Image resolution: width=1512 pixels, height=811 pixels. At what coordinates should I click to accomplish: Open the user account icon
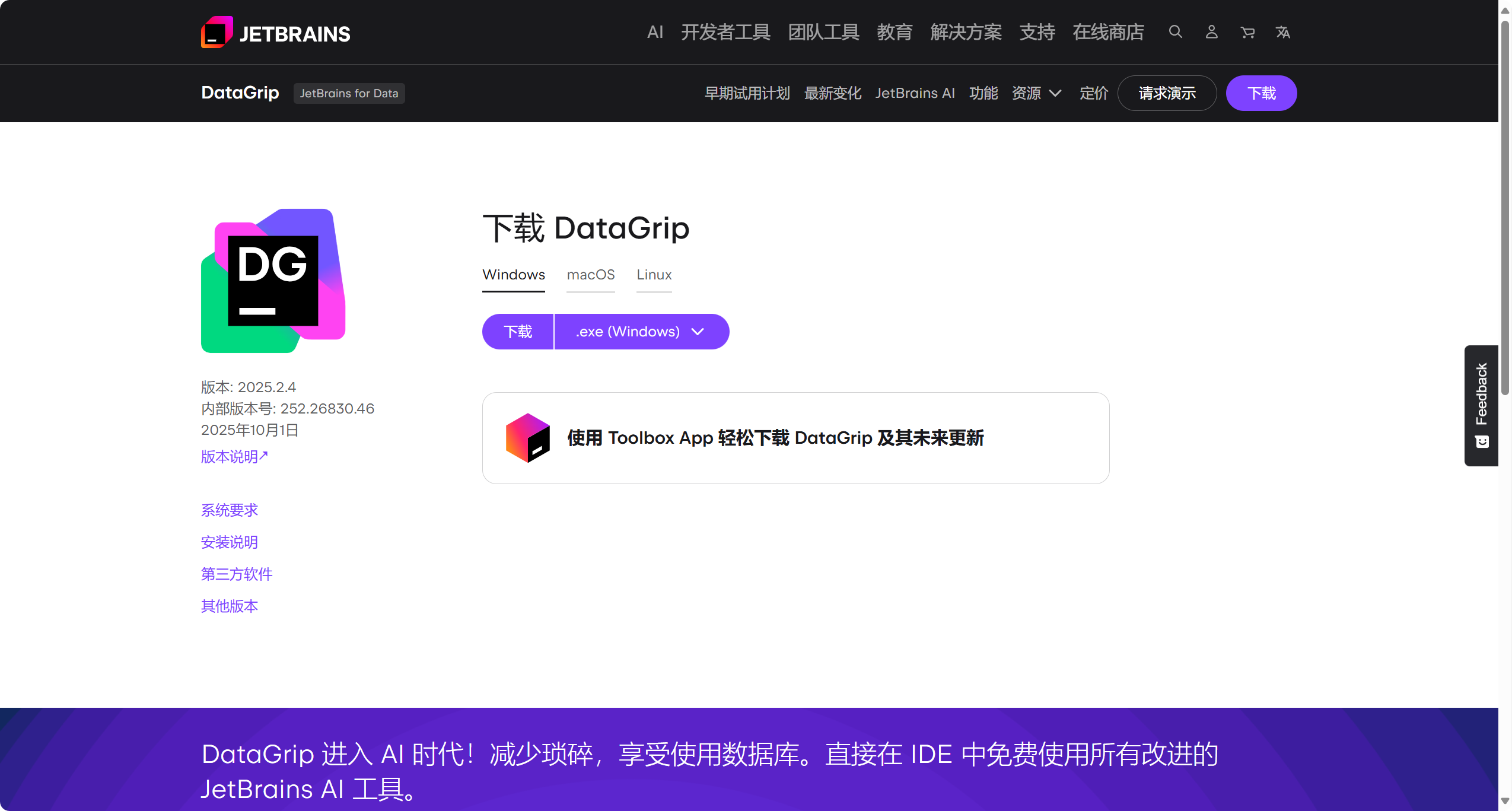click(1211, 32)
